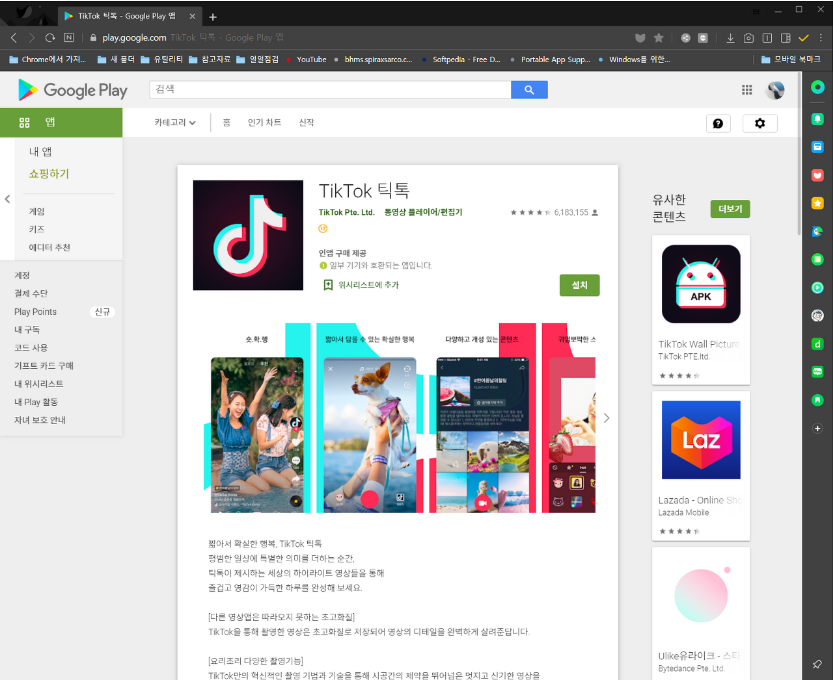
Task: Open a new browser tab
Action: (213, 17)
